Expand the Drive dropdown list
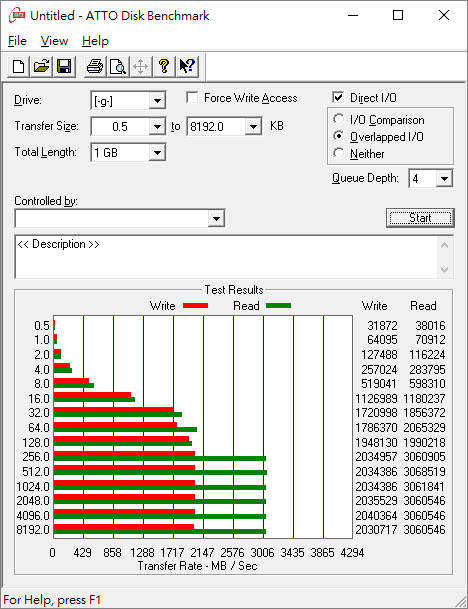The height and width of the screenshot is (609, 468). tap(157, 101)
